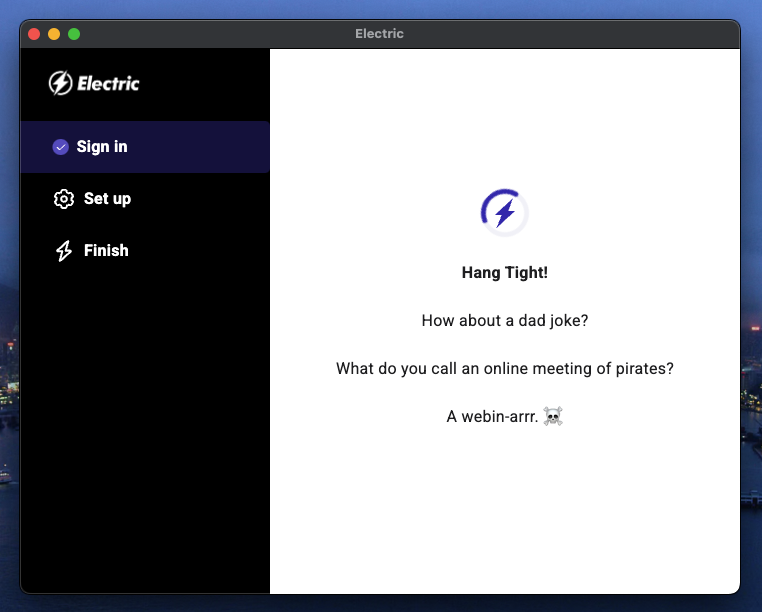This screenshot has height=612, width=762.
Task: Click the Finish lightning bolt icon
Action: pos(64,251)
